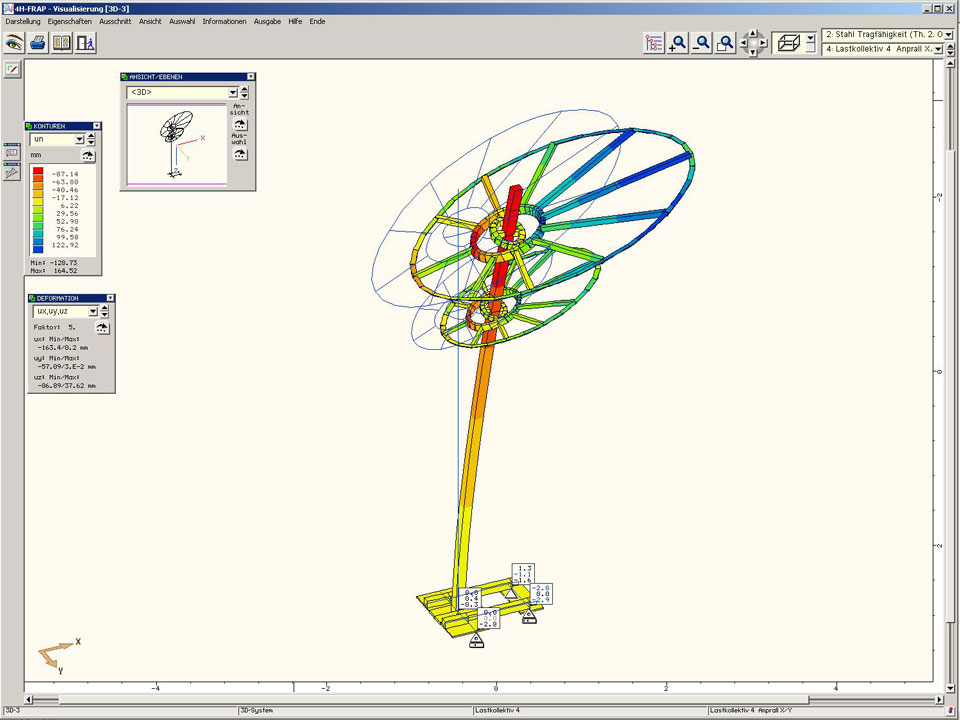Open the <3D> view dropdown
Image resolution: width=960 pixels, height=720 pixels.
[x=232, y=92]
